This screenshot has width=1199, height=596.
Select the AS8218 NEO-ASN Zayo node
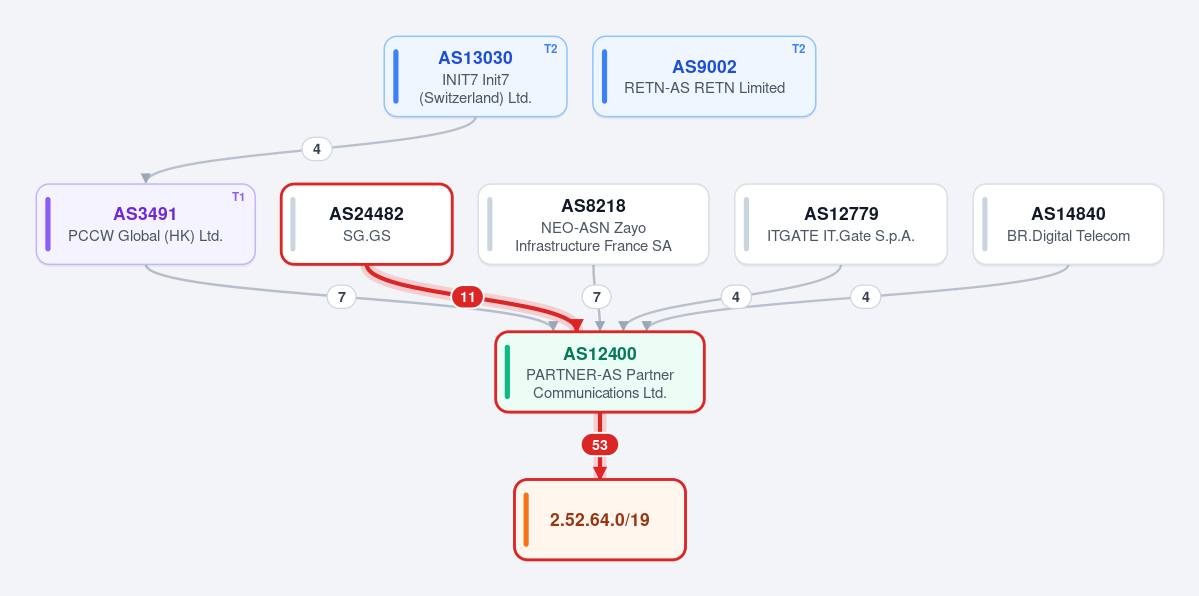click(593, 224)
